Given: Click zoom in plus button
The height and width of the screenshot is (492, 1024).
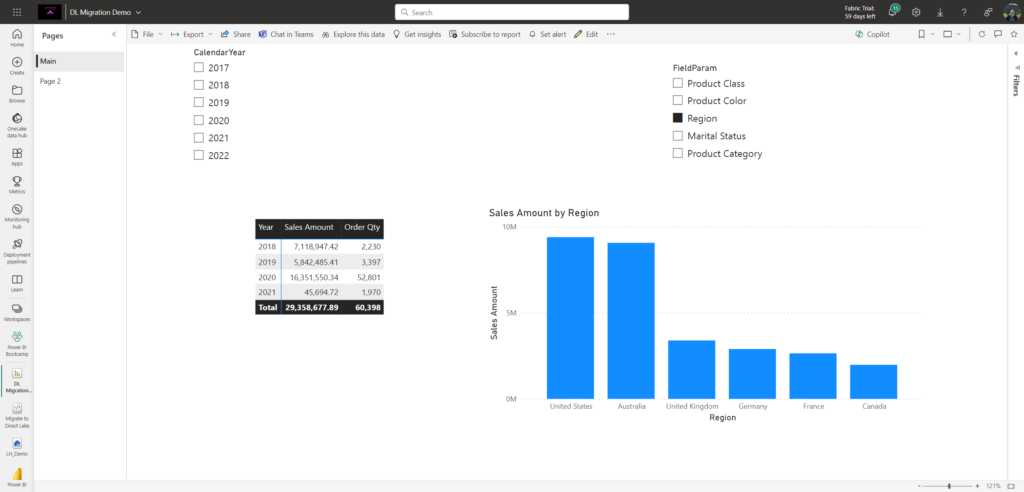Looking at the screenshot, I should click(977, 486).
